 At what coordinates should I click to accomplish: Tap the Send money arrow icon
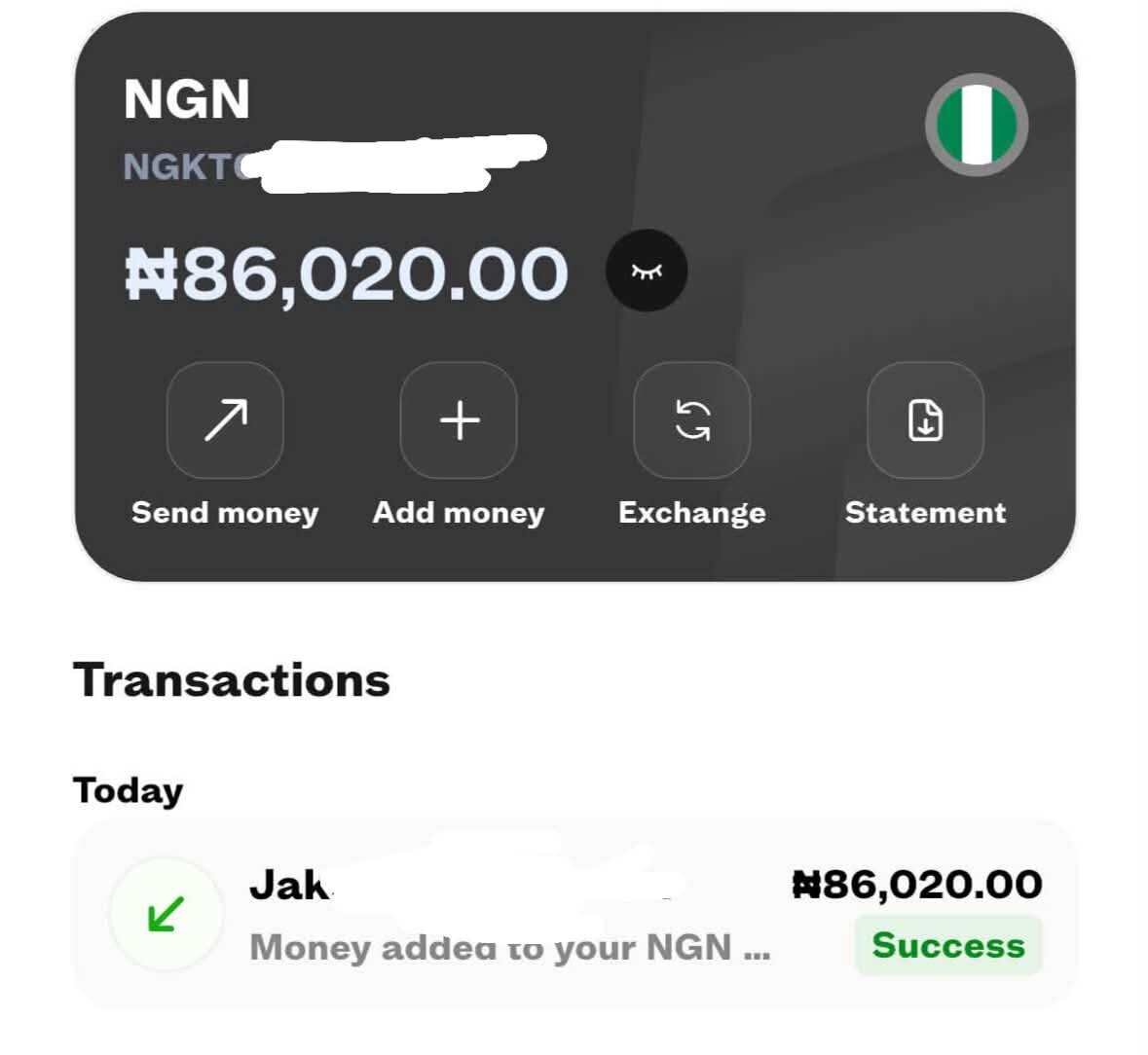226,419
